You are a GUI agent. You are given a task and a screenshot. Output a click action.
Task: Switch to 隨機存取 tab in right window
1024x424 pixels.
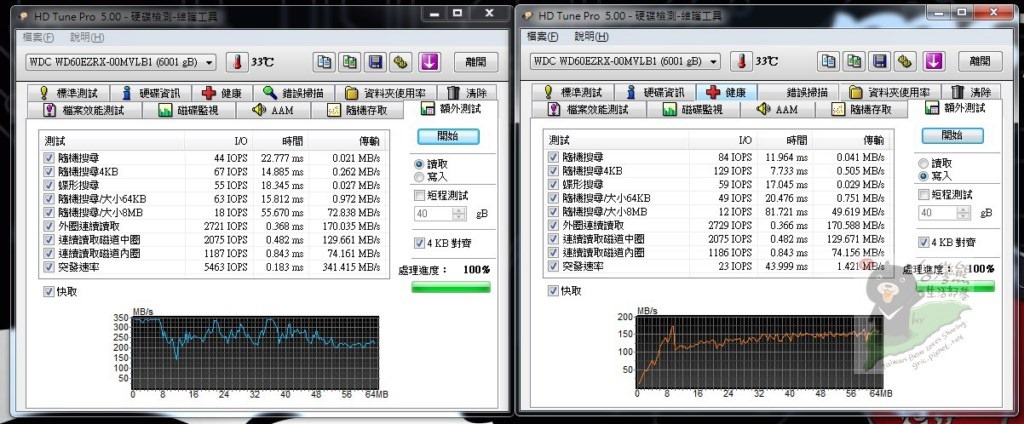862,110
